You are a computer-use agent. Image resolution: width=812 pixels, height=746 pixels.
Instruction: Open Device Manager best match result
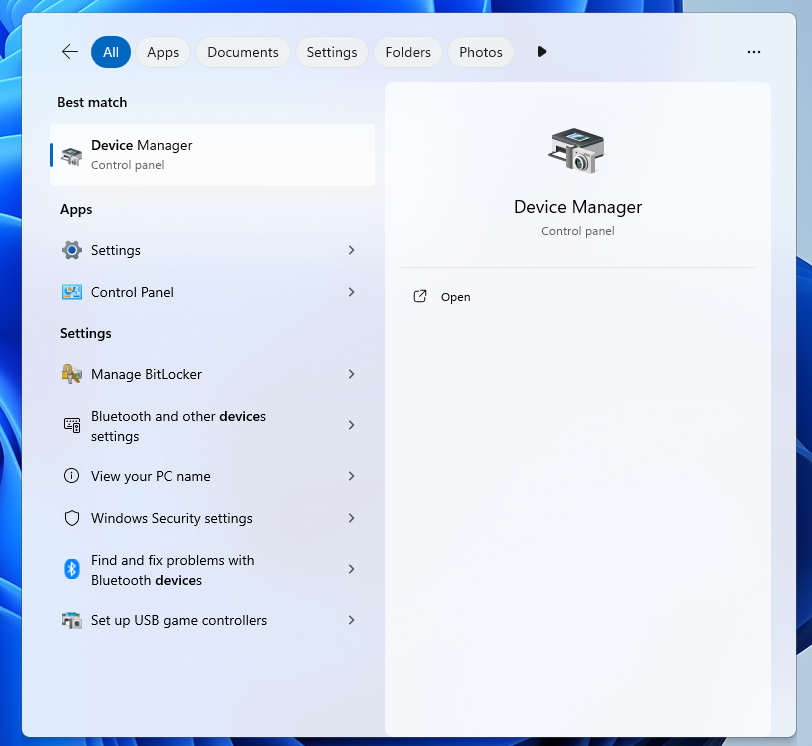tap(212, 155)
